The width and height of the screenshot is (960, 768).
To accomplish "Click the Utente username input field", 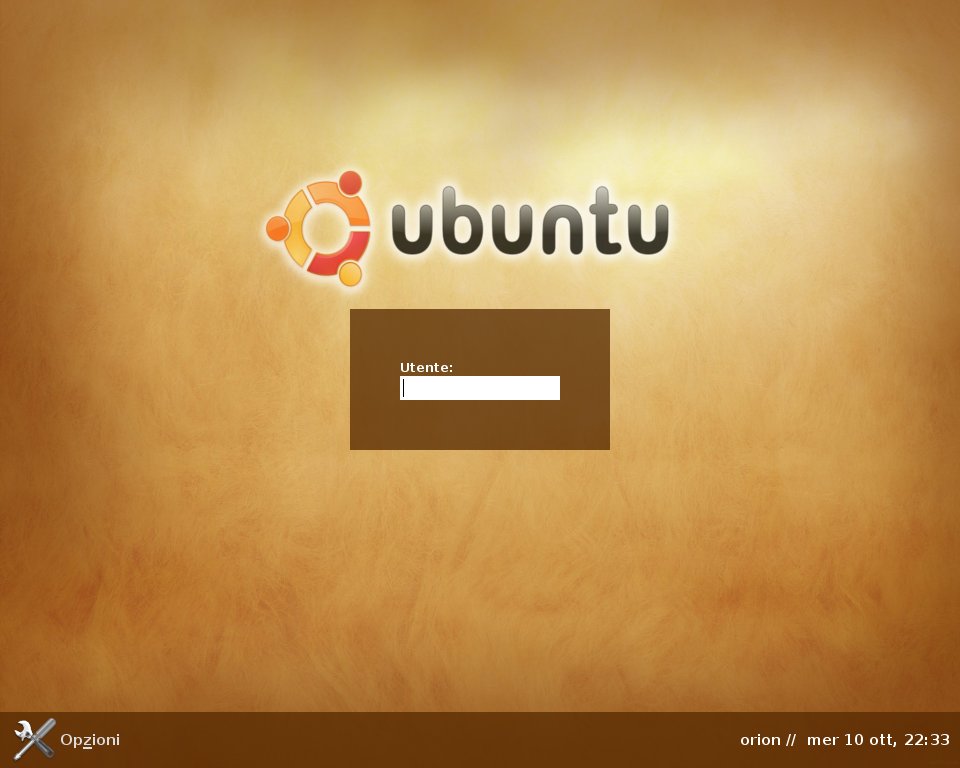I will (479, 388).
